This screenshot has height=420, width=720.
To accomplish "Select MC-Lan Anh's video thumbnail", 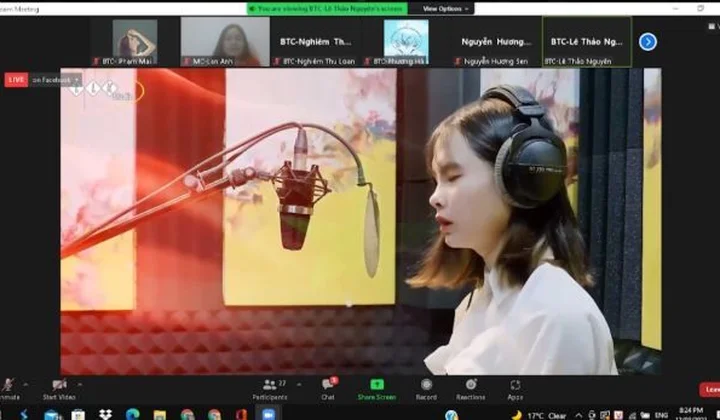I will pos(225,42).
